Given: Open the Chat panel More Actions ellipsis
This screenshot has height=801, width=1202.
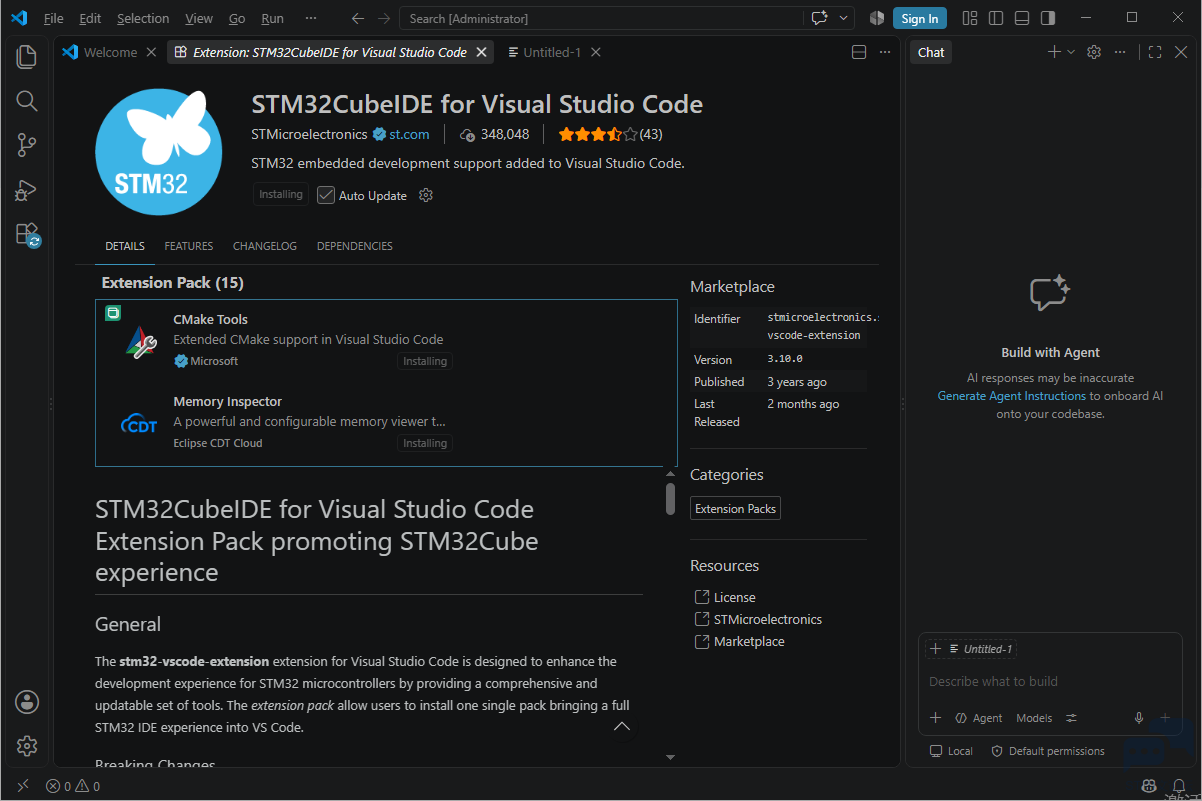Looking at the screenshot, I should click(1121, 52).
